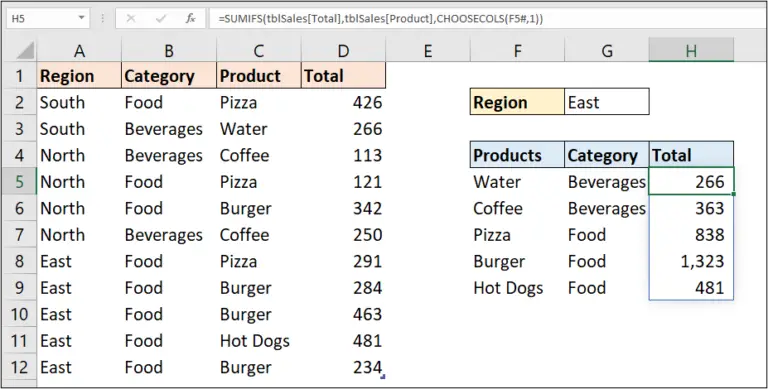Click the East value cell G2
The width and height of the screenshot is (768, 389).
coord(607,102)
